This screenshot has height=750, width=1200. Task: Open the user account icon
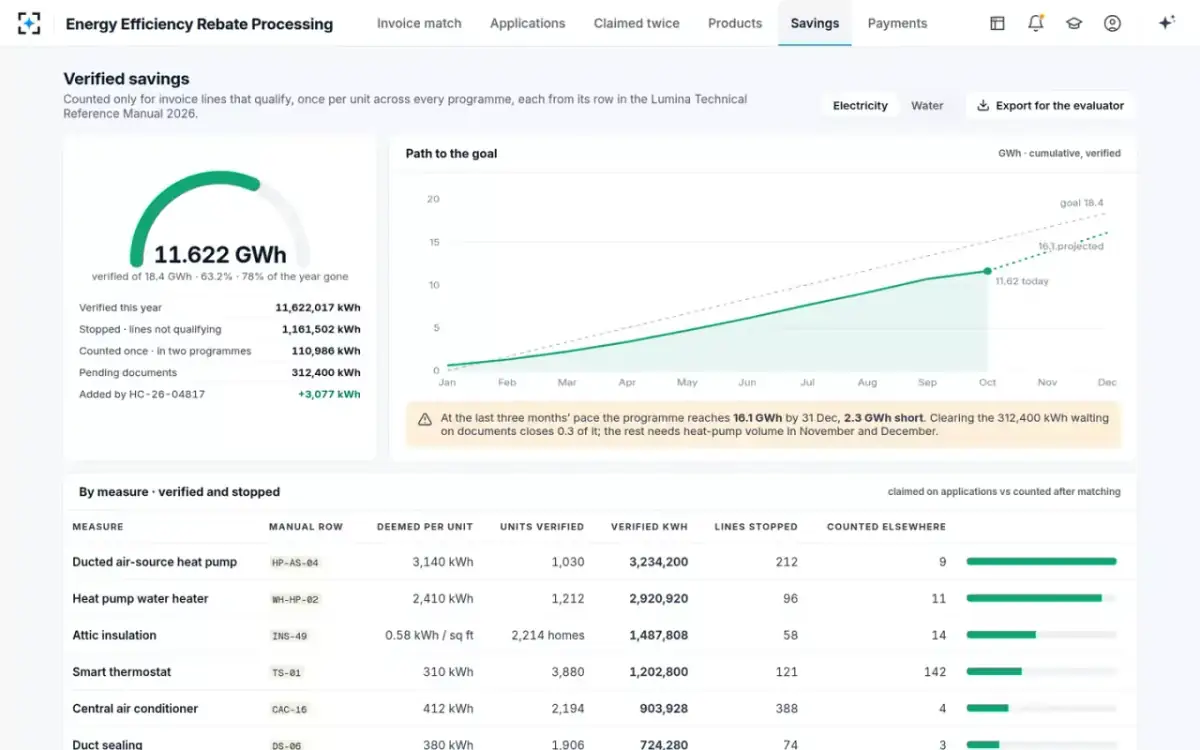1112,23
